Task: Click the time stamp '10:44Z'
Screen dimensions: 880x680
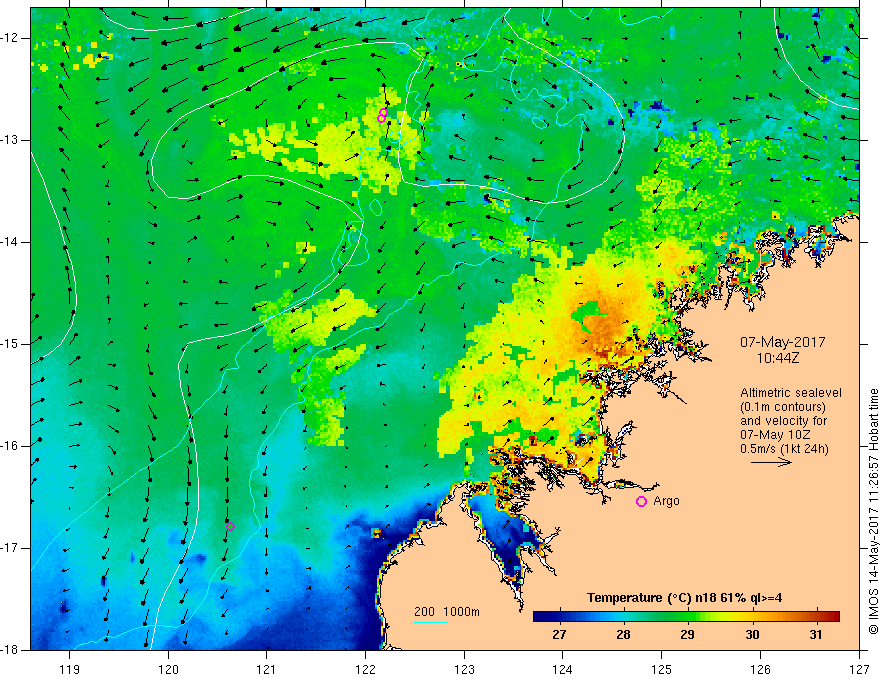Action: pos(777,357)
